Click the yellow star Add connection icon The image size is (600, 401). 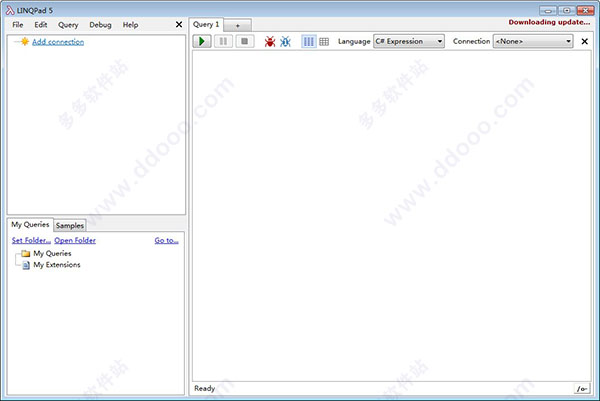[25, 41]
